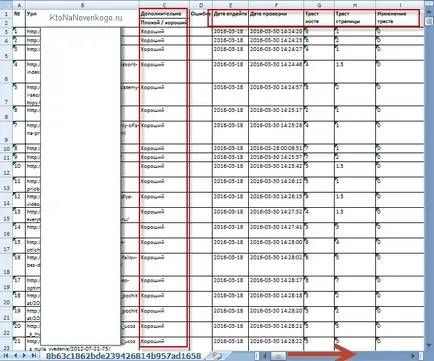
Task: Click the "Урл" header cell
Action: point(82,18)
